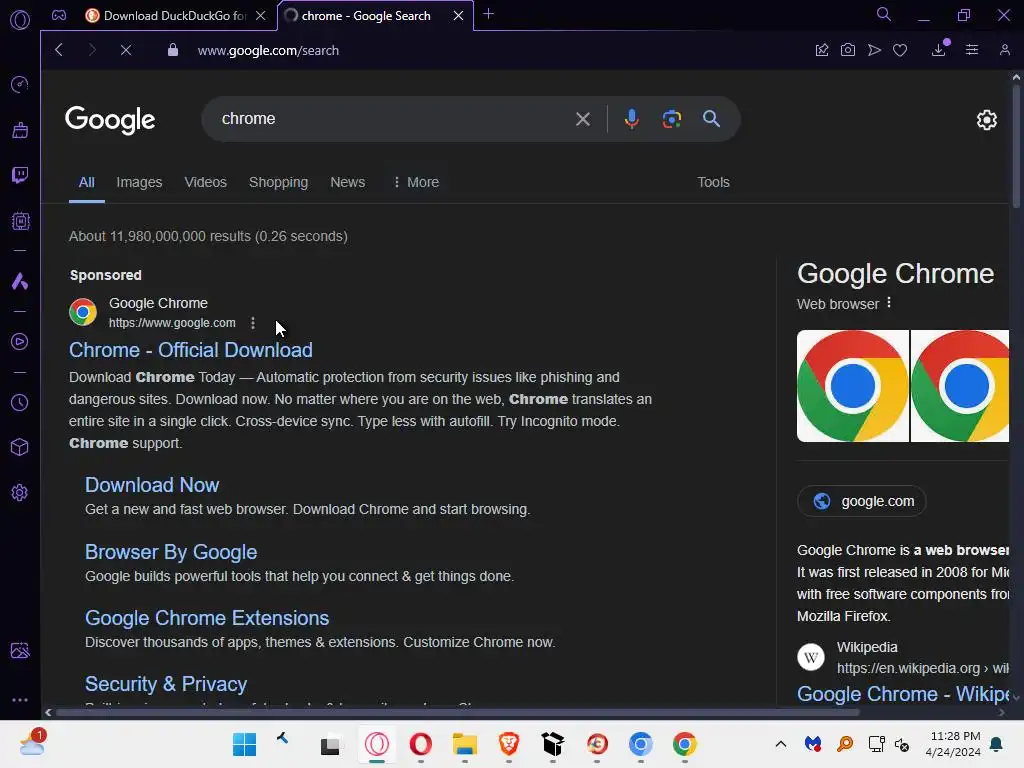
Task: Search by voice microphone icon
Action: 632,119
